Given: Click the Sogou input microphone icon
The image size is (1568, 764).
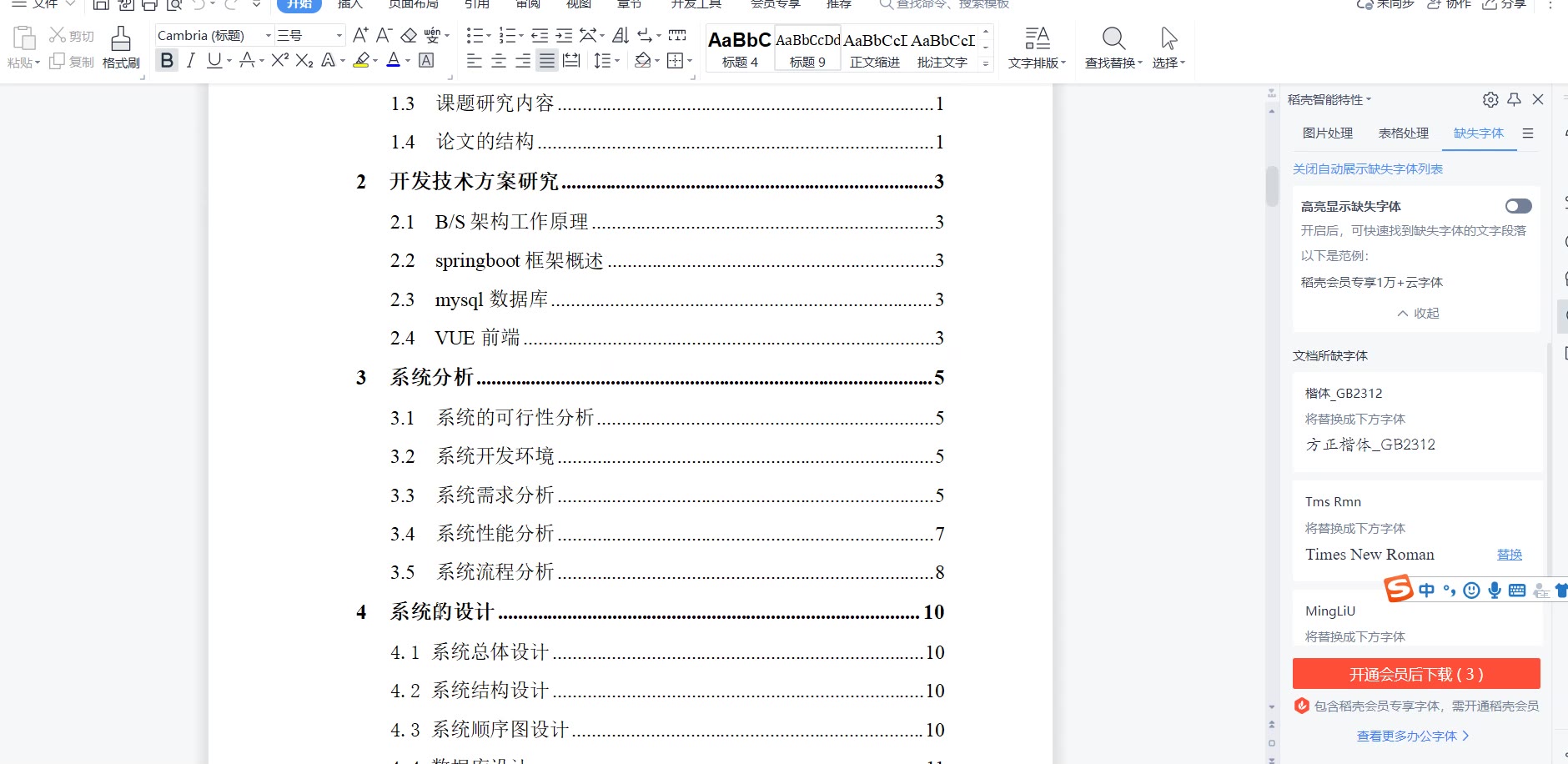Looking at the screenshot, I should (x=1495, y=591).
